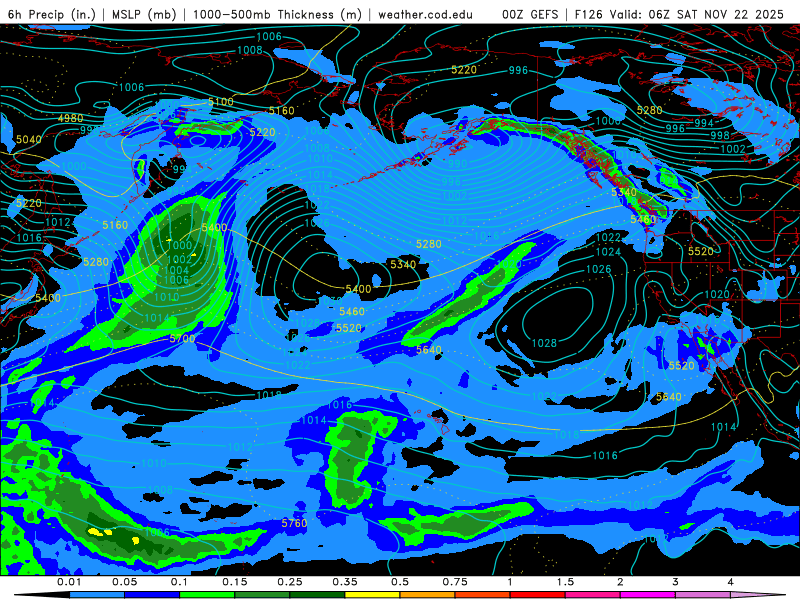Click the '5760' thickness contour label
The image size is (800, 600).
coord(294,523)
